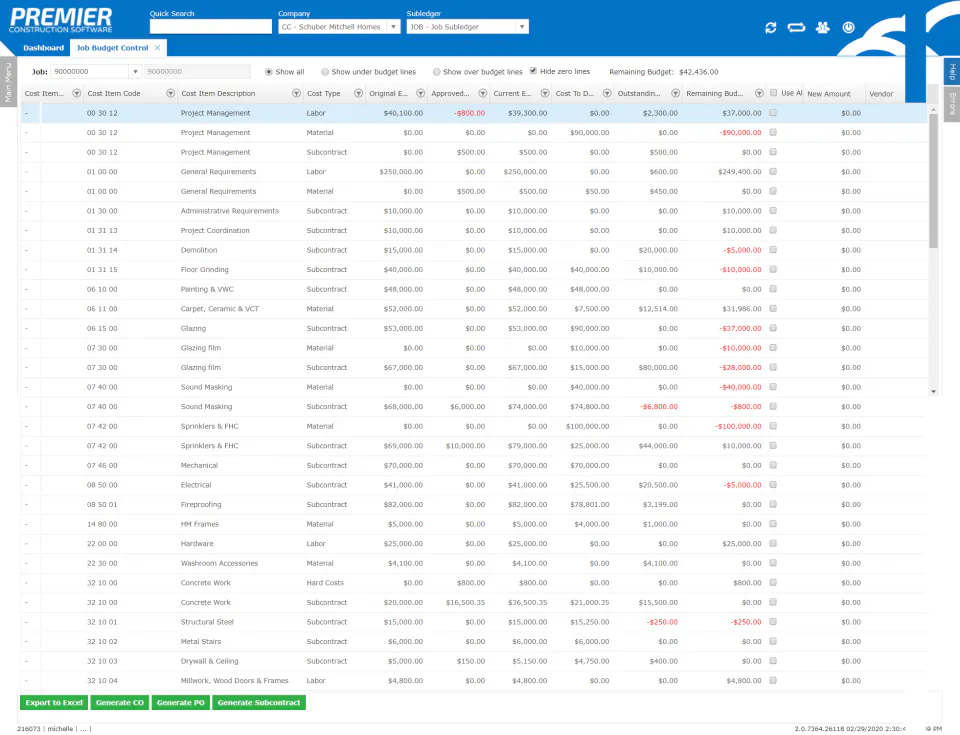Enable Show under budget lines option
The height and width of the screenshot is (735, 960).
pyautogui.click(x=324, y=71)
